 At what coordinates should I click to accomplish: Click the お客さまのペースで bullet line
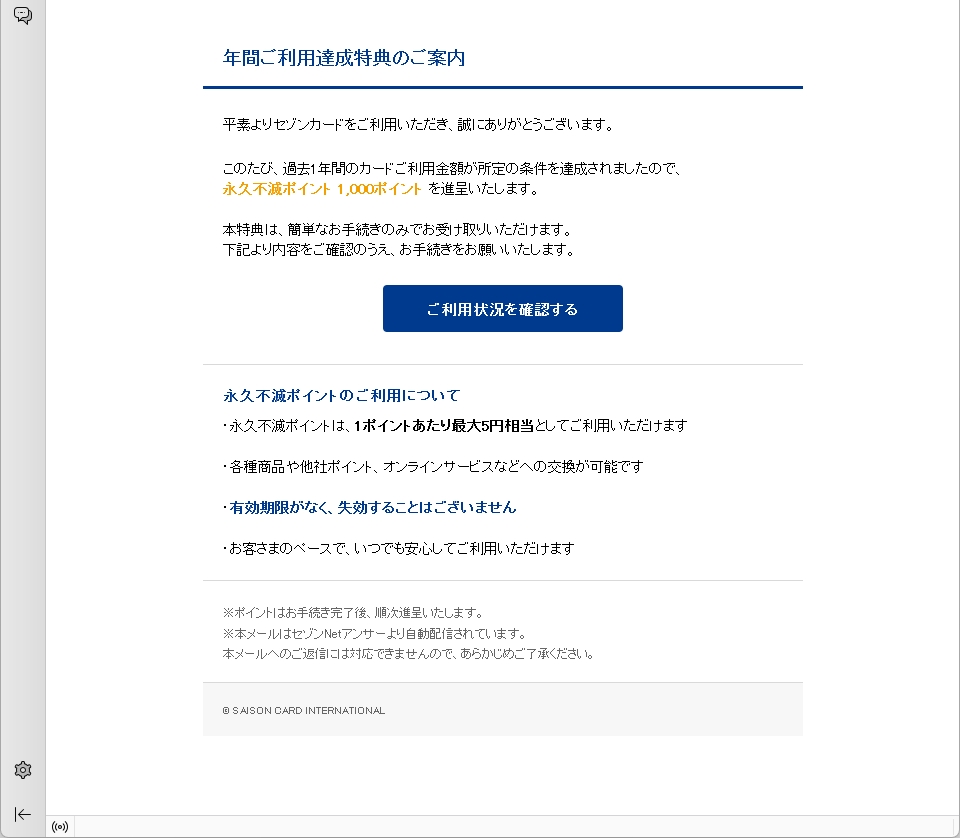pos(398,548)
